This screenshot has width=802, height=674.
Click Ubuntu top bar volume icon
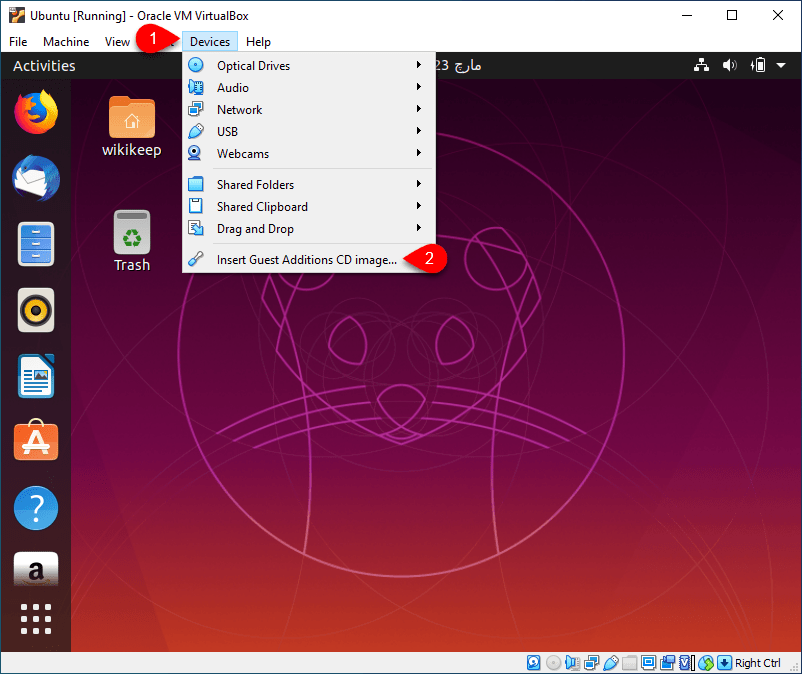[729, 65]
